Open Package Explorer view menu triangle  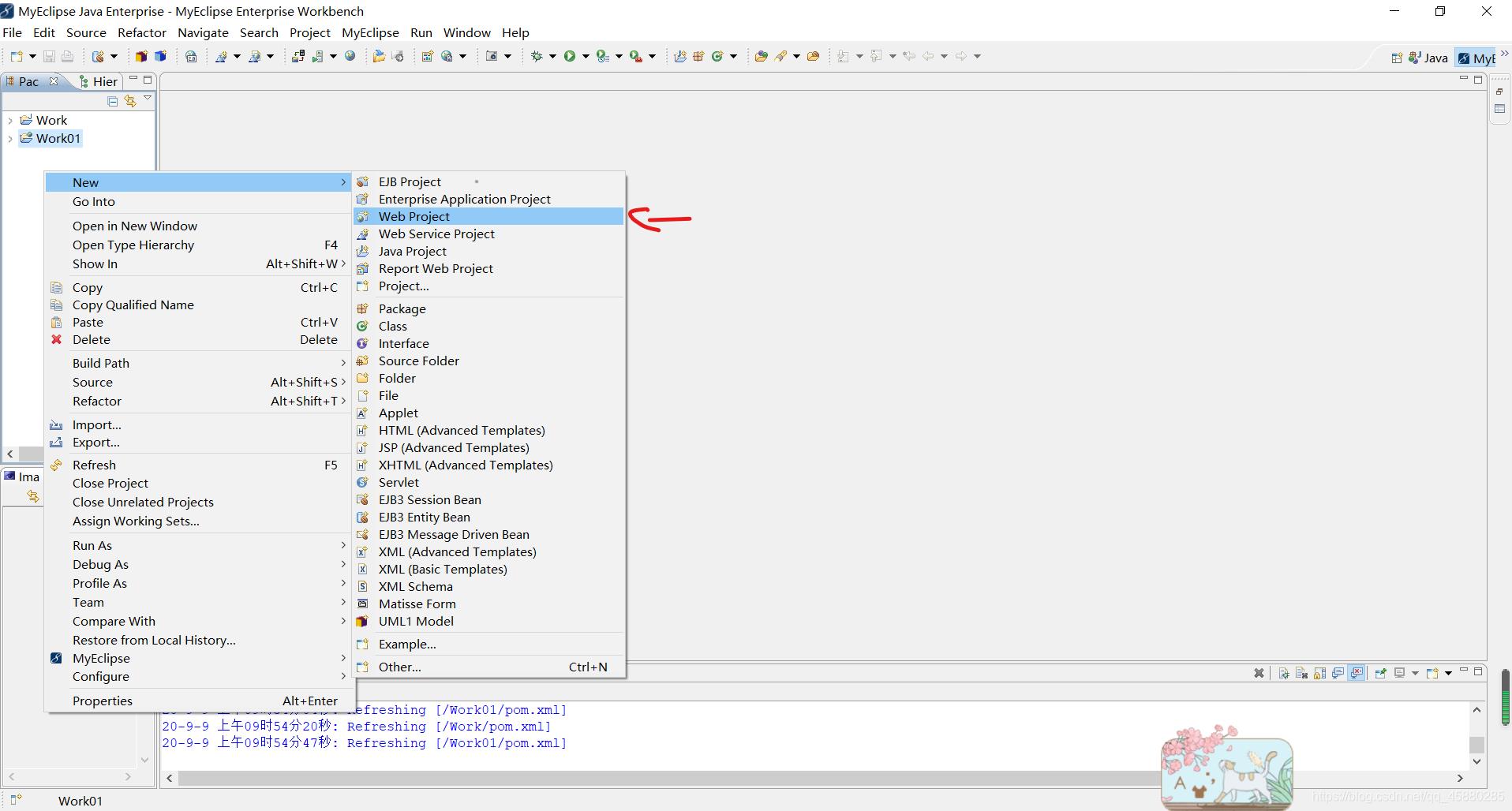[x=148, y=99]
